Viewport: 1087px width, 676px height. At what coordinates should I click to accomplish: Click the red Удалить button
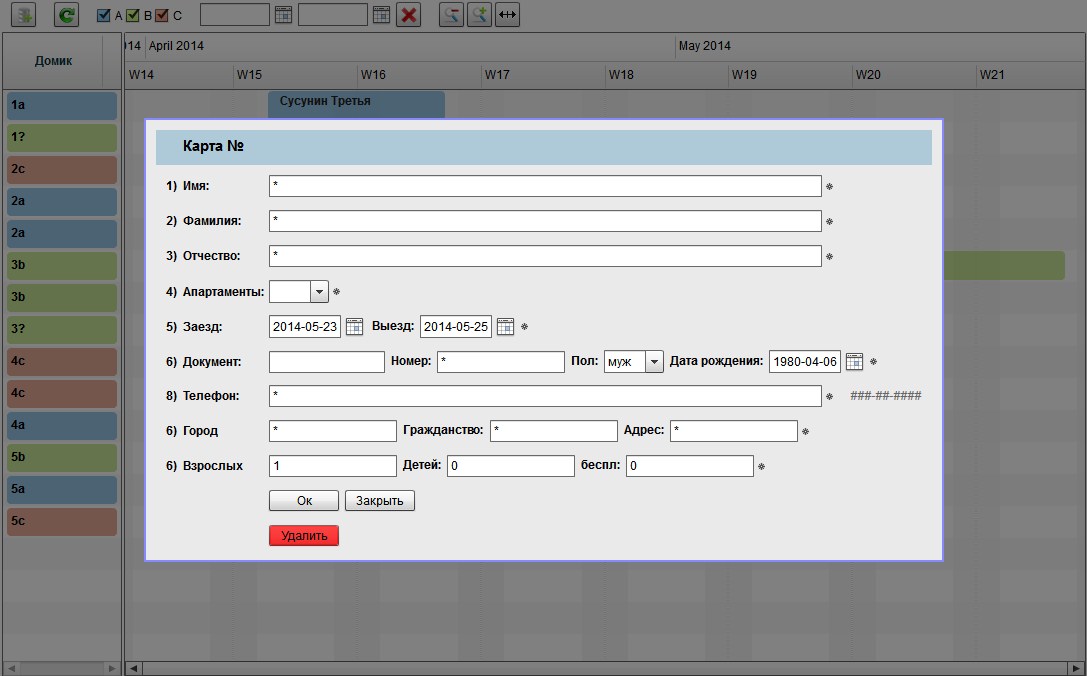(x=303, y=535)
